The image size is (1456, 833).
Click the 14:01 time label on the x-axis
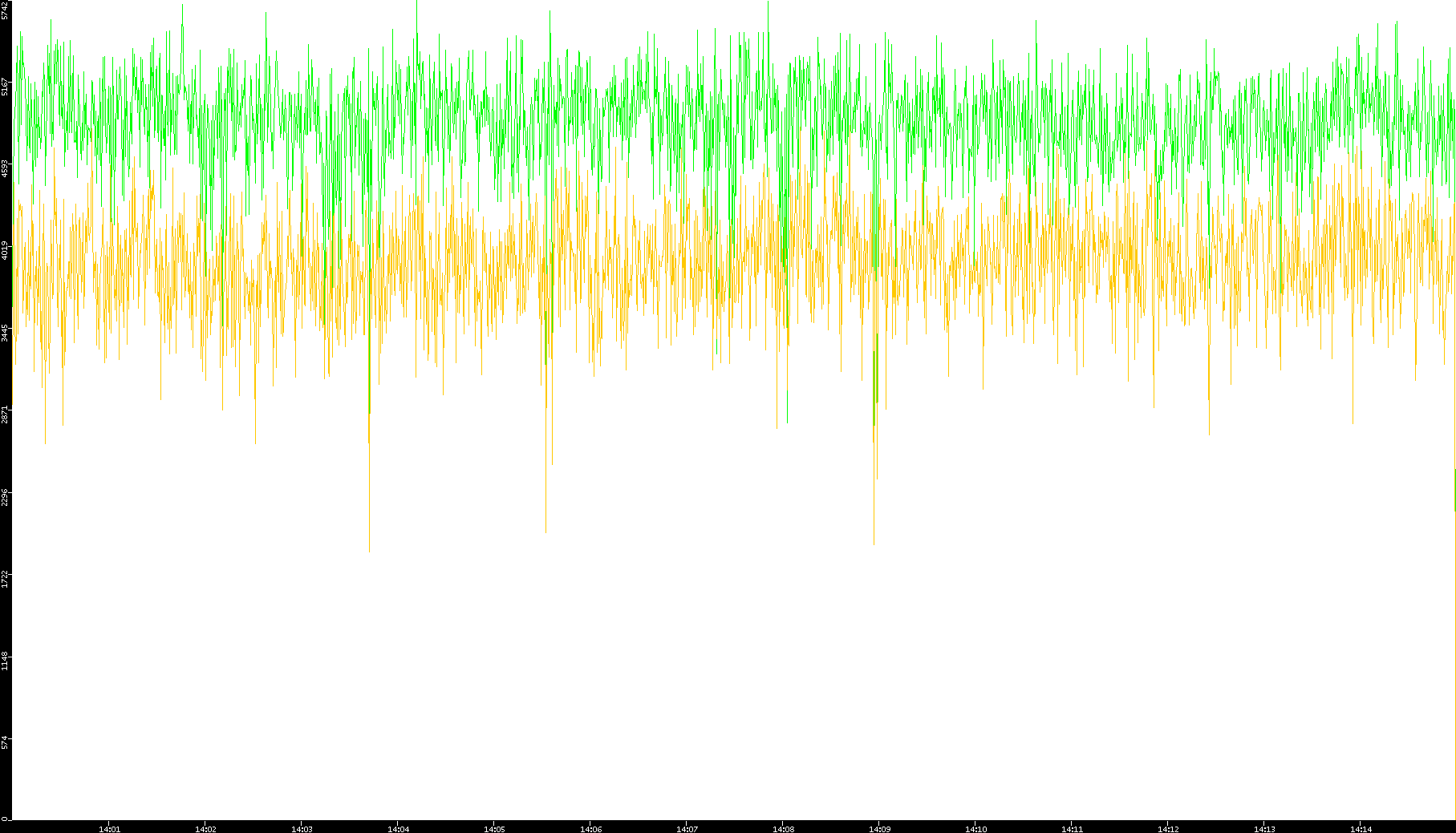[109, 828]
